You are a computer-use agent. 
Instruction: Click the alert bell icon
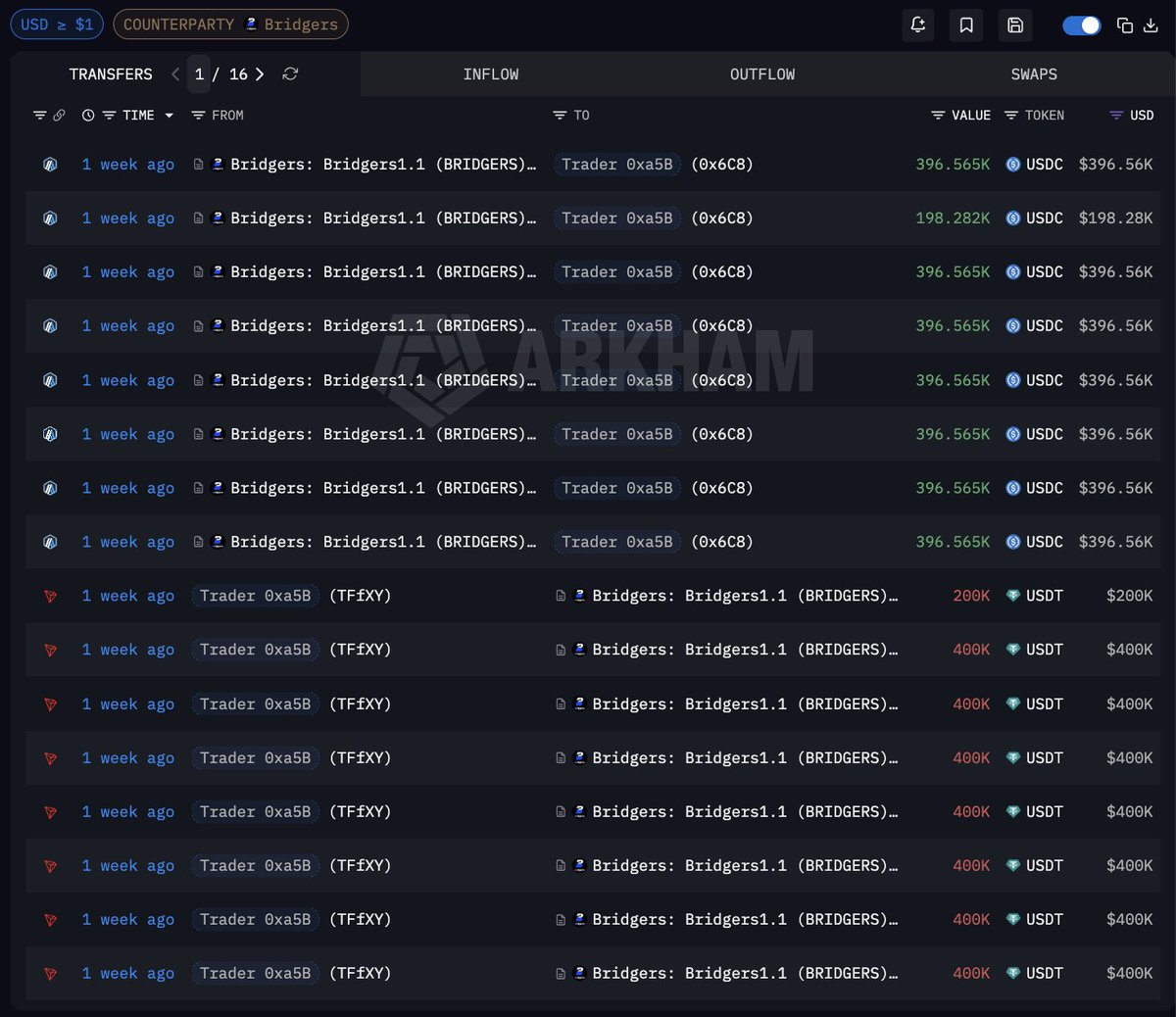click(918, 25)
